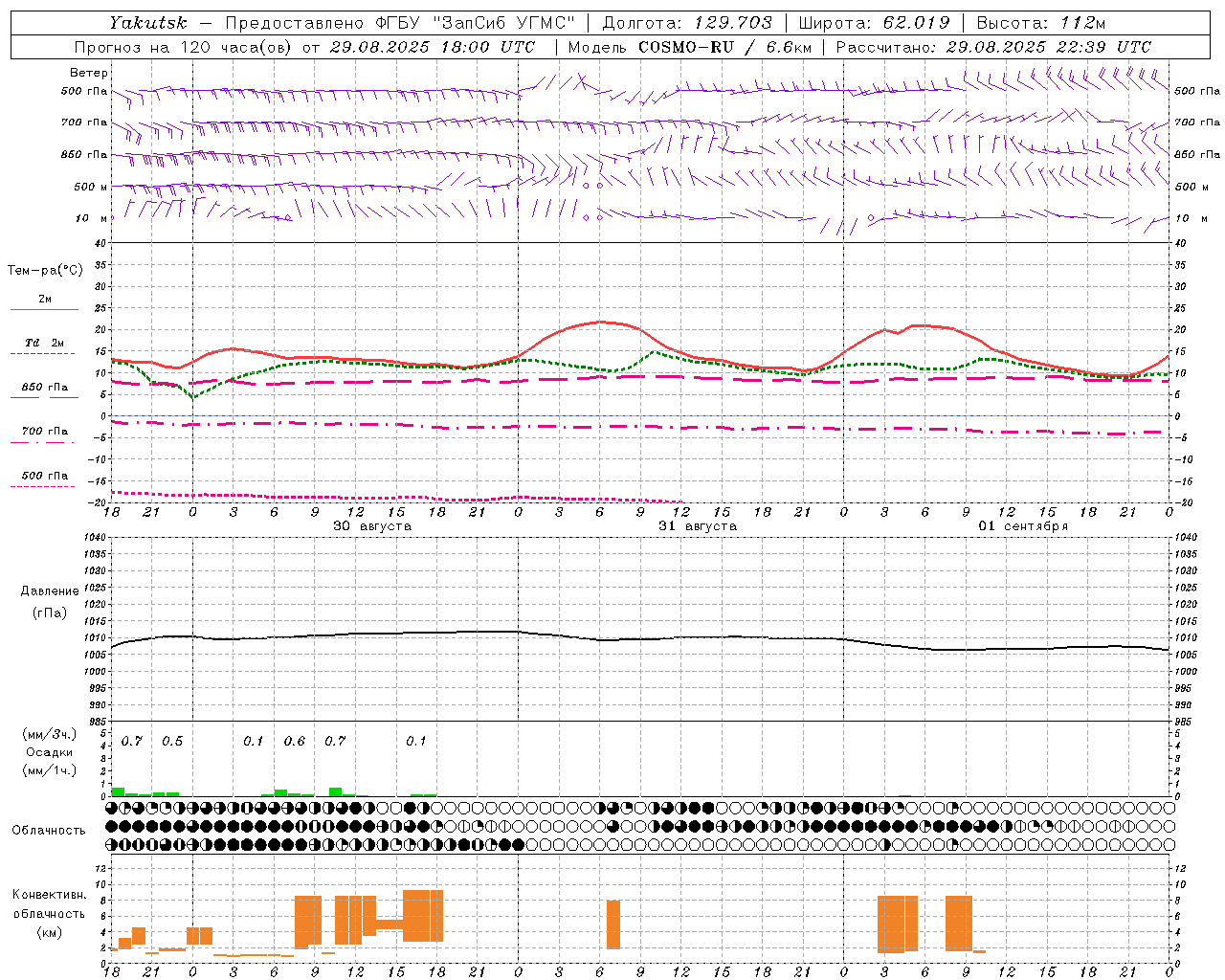The image size is (1225, 980).
Task: Click the 'Тем-ра(°C)' temperature axis label
Action: click(x=45, y=271)
